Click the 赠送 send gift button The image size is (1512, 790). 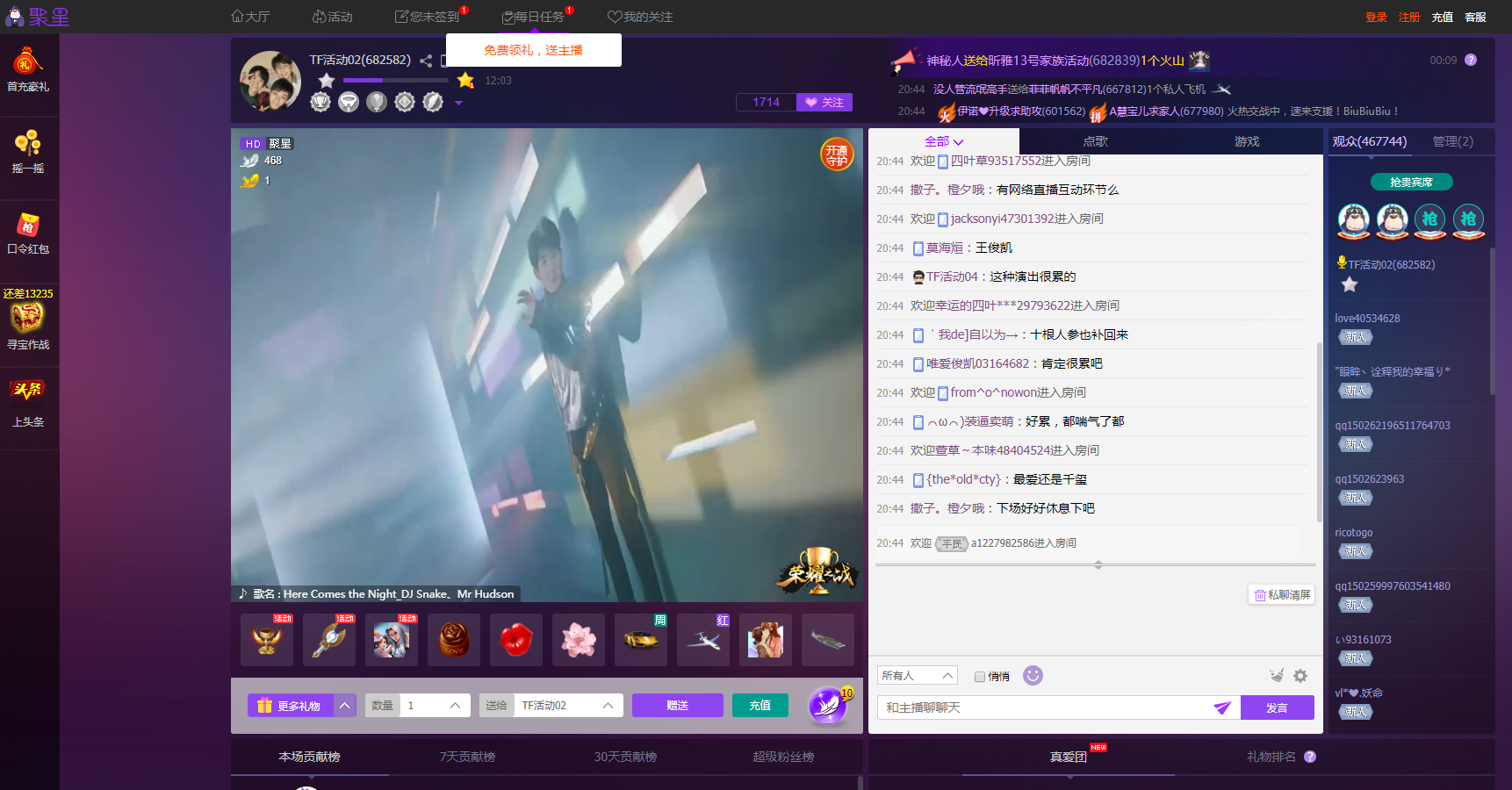tap(677, 706)
